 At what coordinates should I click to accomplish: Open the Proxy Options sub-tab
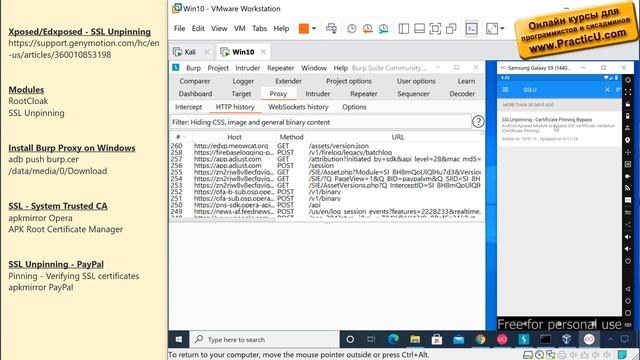[354, 107]
